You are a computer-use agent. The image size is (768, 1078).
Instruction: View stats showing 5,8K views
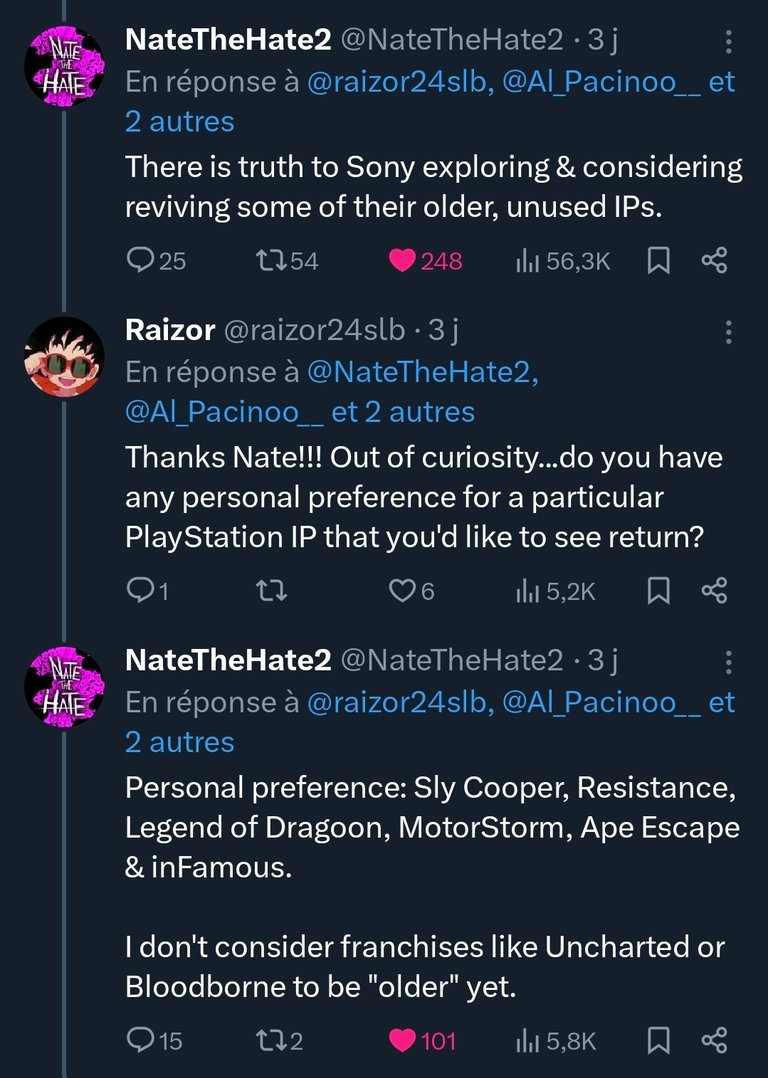(556, 1040)
